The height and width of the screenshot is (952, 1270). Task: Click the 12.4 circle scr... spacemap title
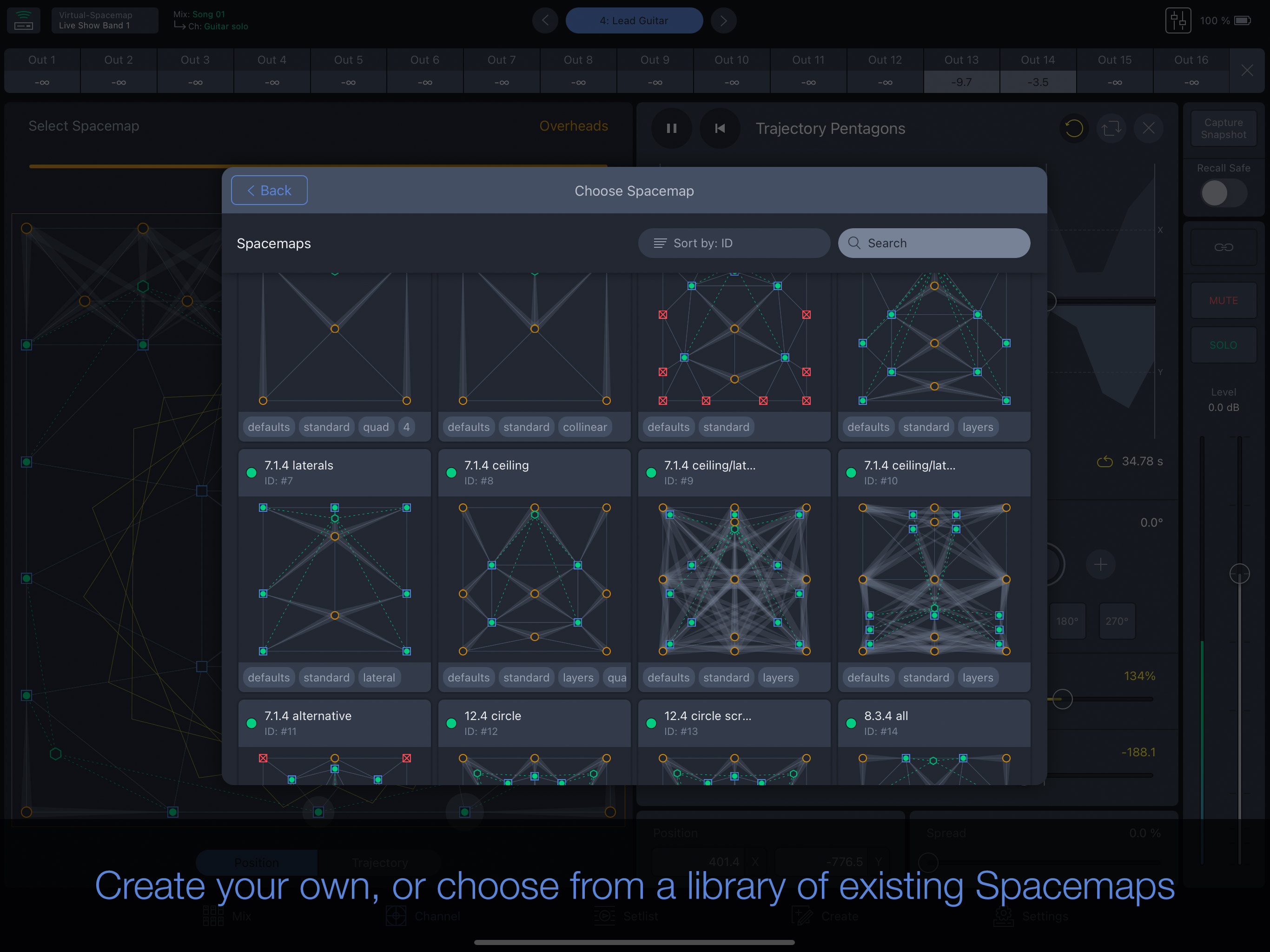[708, 715]
